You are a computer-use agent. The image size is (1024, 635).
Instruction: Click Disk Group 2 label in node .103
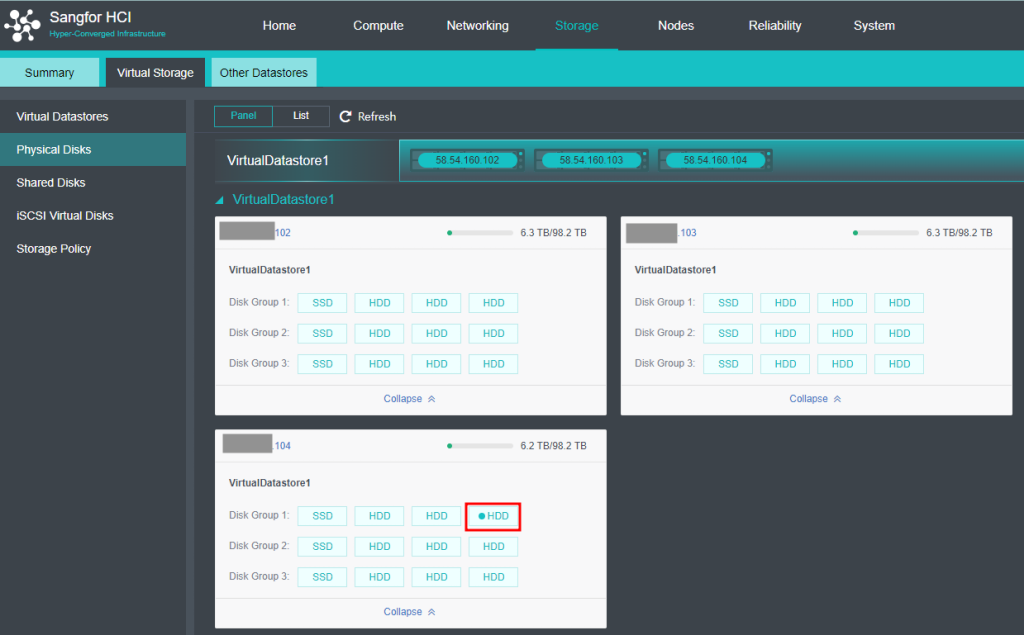pyautogui.click(x=665, y=333)
